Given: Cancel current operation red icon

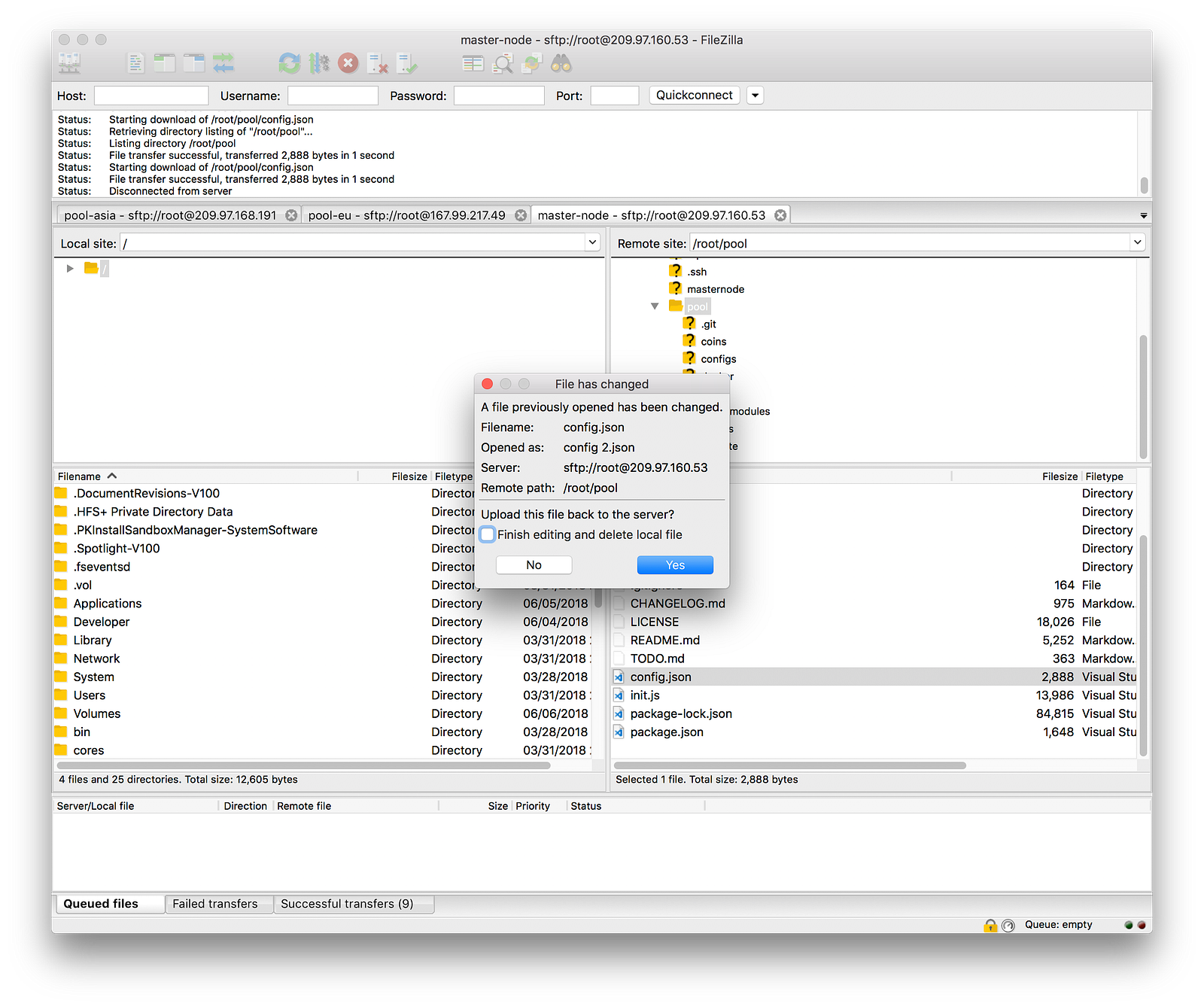Looking at the screenshot, I should pos(348,63).
